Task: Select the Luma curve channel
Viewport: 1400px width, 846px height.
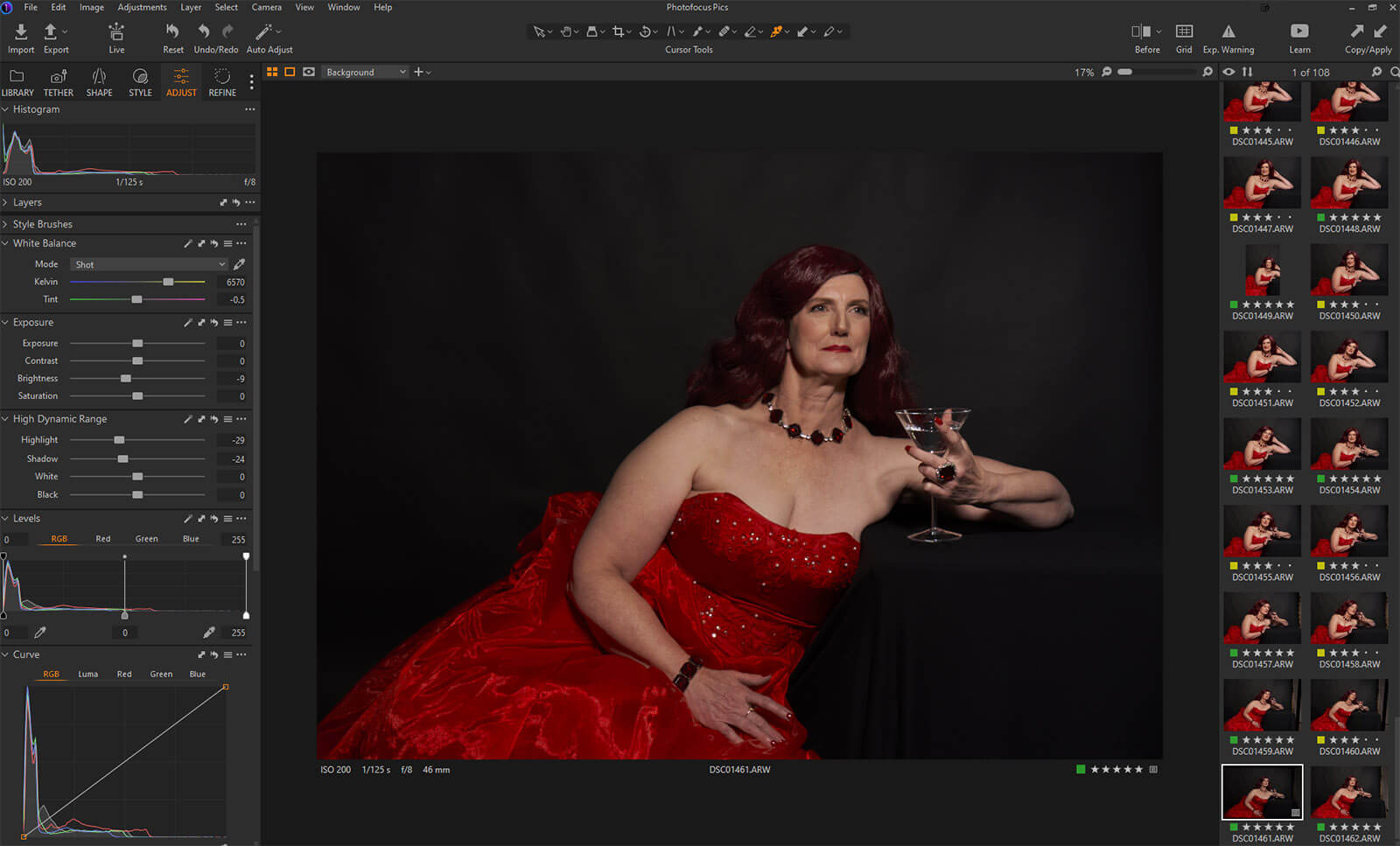Action: tap(87, 675)
